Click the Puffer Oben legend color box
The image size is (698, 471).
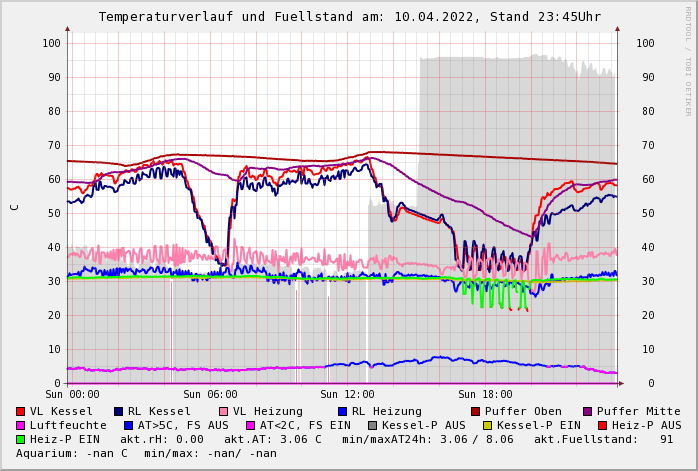click(476, 411)
